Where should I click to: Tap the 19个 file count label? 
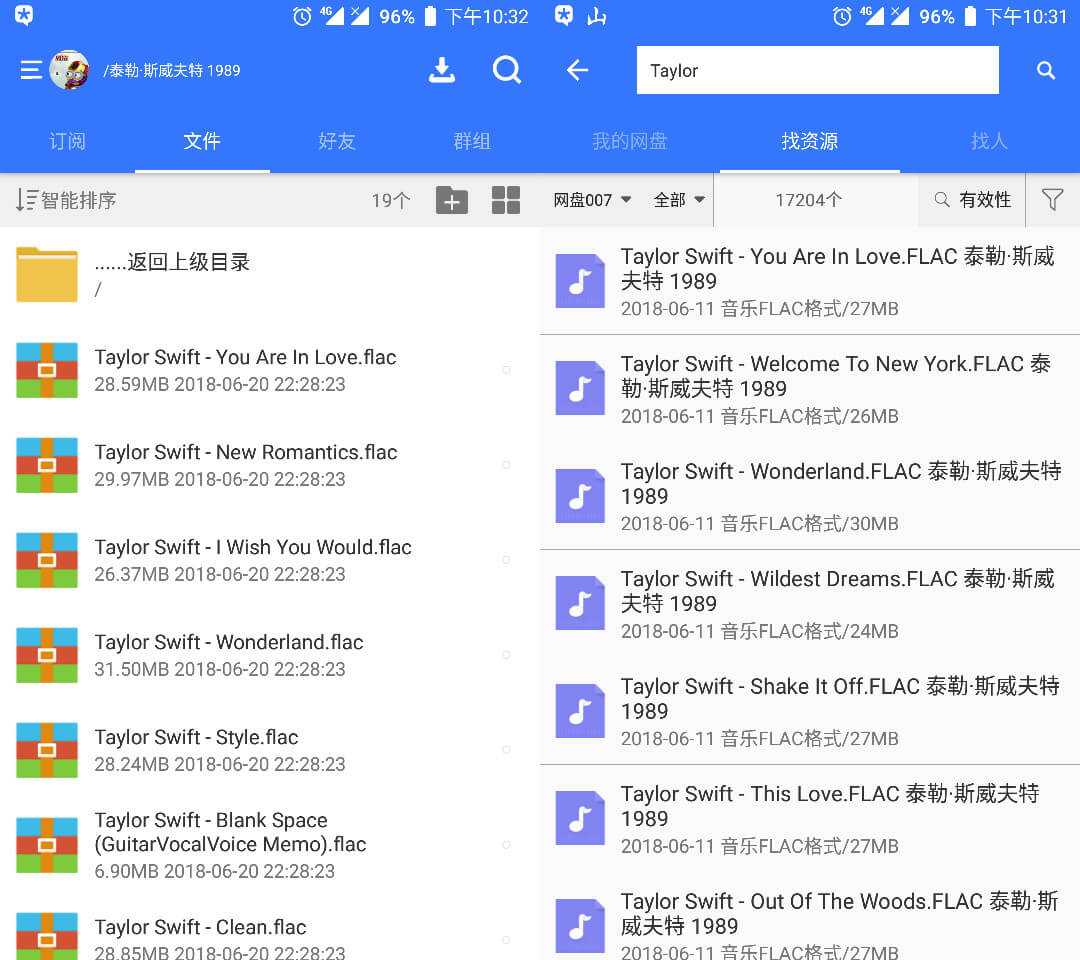(x=391, y=200)
